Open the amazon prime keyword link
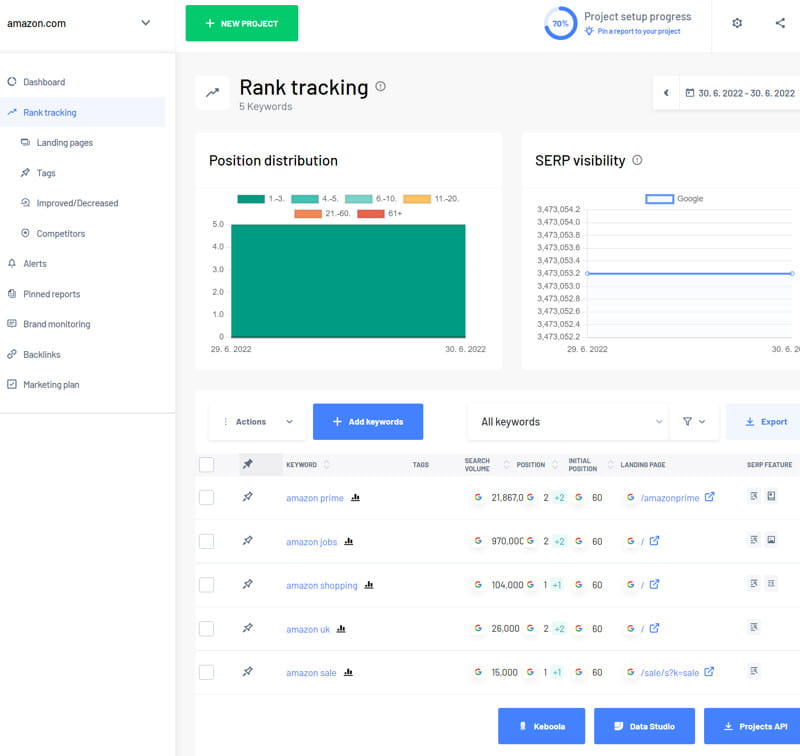 tap(315, 498)
